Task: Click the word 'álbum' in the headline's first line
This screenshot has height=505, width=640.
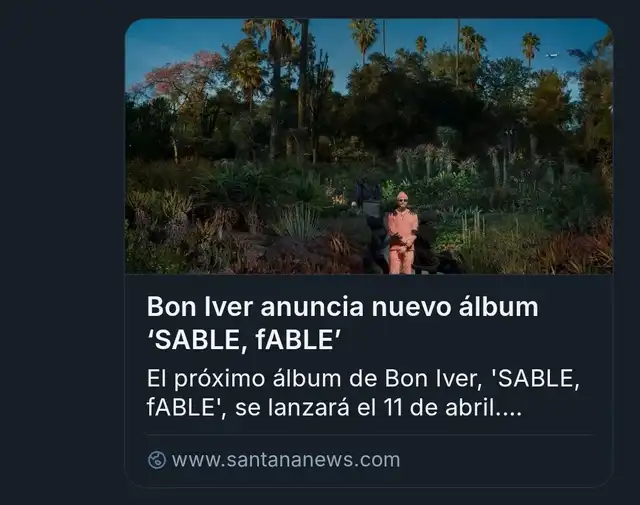Action: click(x=498, y=307)
